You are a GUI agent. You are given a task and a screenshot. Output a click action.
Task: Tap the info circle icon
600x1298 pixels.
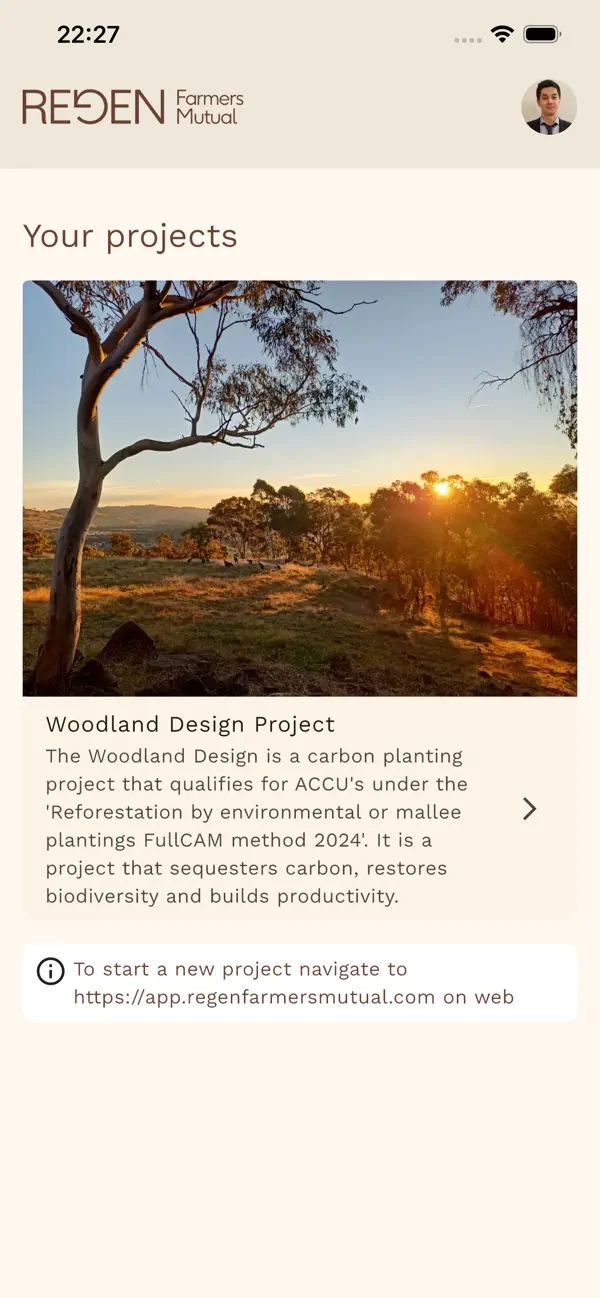click(x=50, y=971)
